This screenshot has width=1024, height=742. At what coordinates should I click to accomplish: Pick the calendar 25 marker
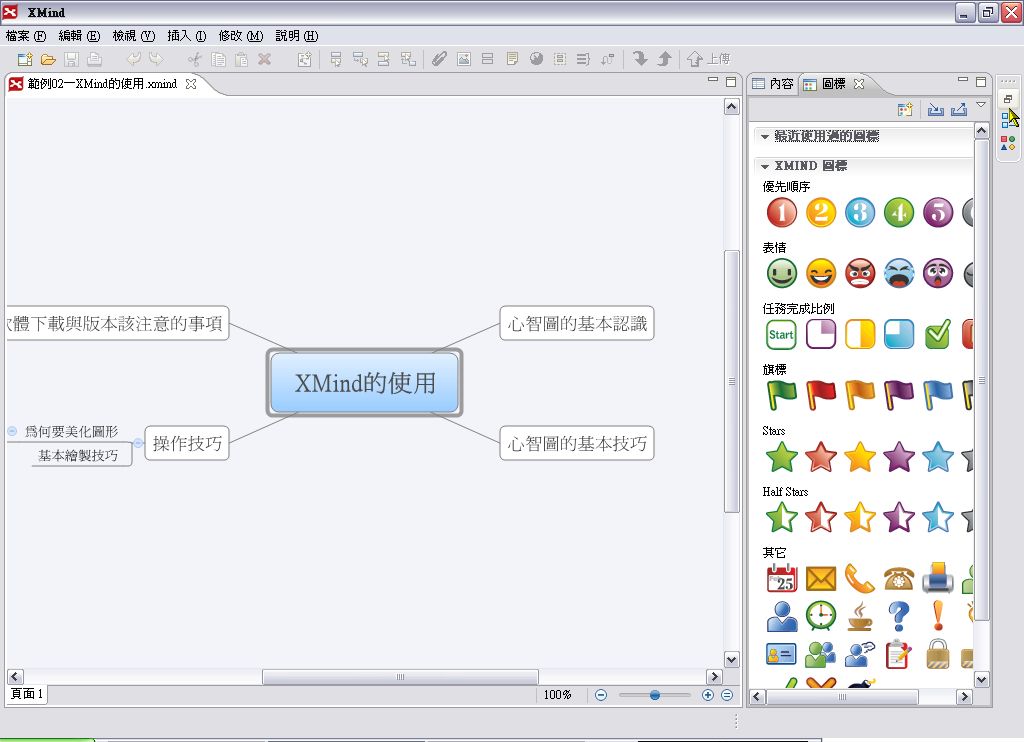point(782,578)
